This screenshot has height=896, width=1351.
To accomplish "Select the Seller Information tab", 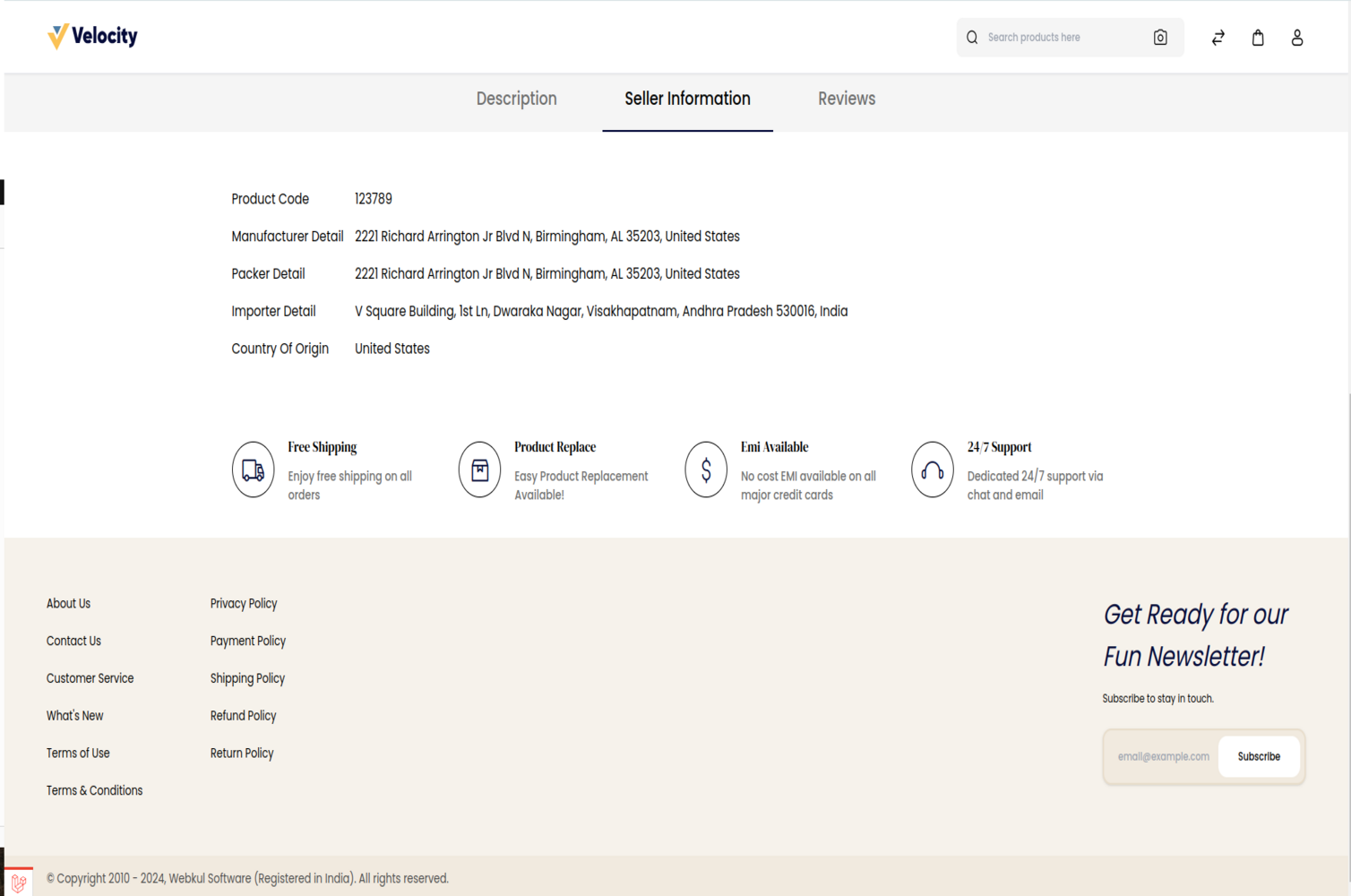I will coord(687,99).
